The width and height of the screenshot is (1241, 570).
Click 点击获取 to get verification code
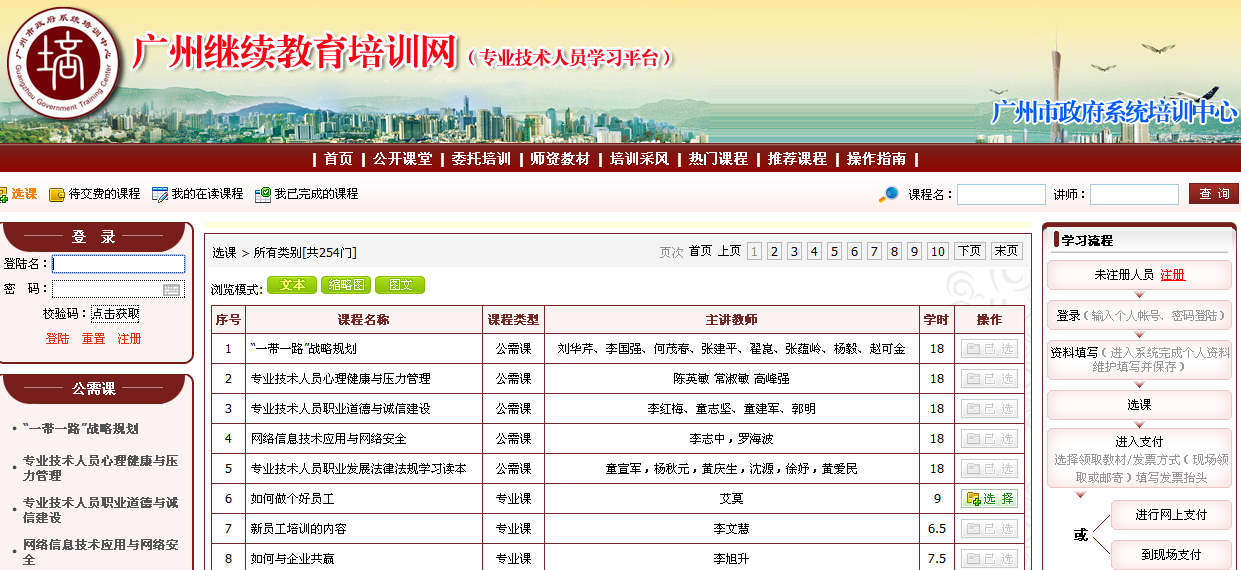116,314
